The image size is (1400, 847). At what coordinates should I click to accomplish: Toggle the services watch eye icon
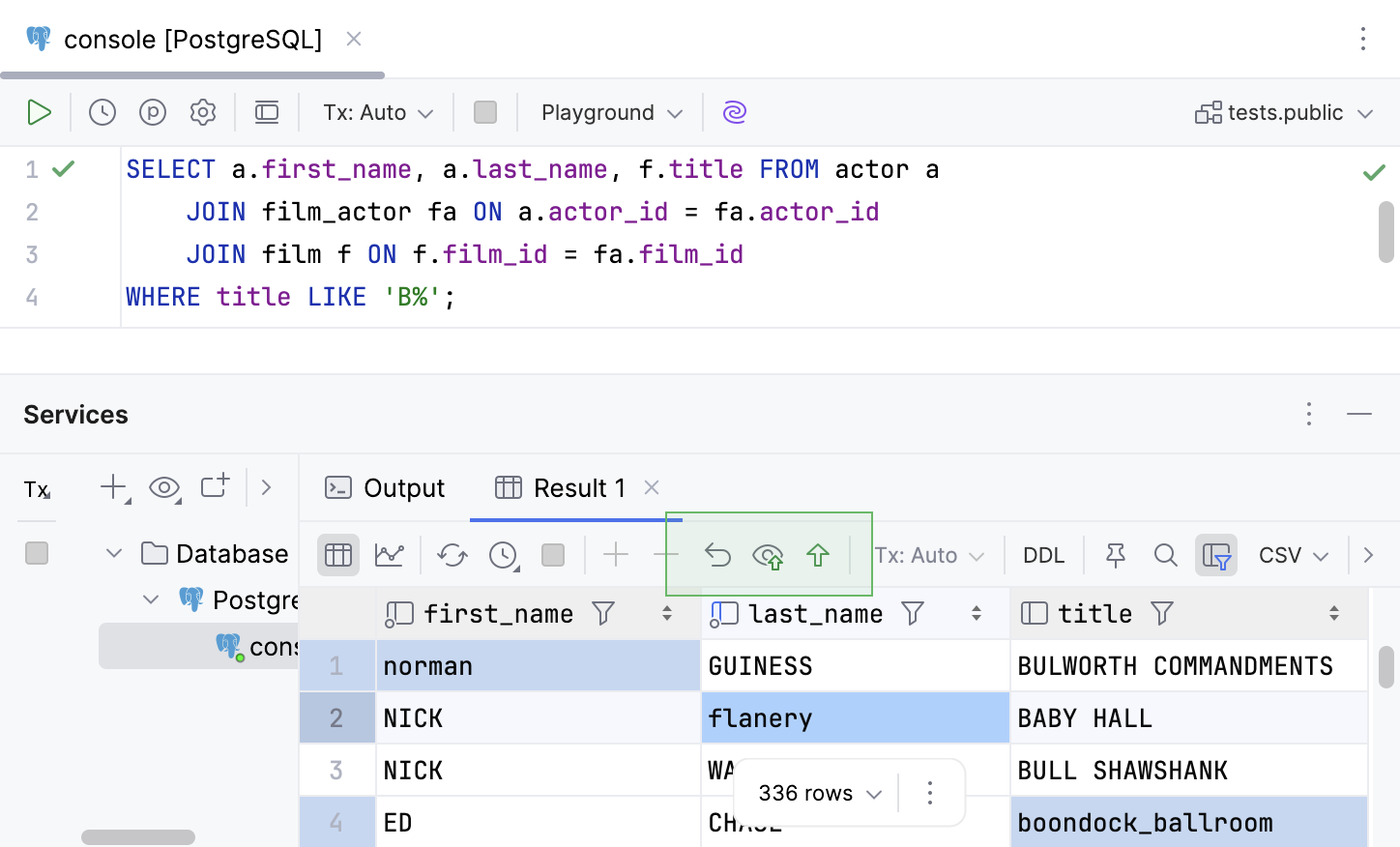click(164, 487)
